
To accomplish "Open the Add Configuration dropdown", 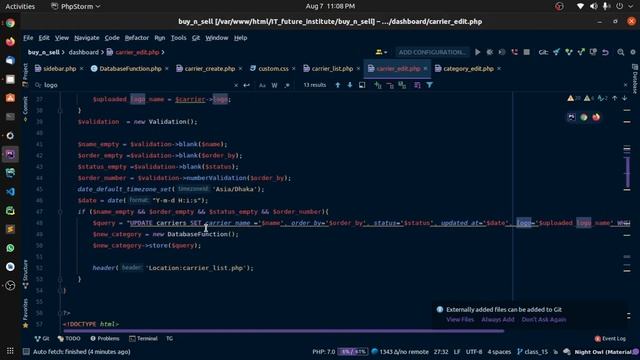I will pos(432,52).
